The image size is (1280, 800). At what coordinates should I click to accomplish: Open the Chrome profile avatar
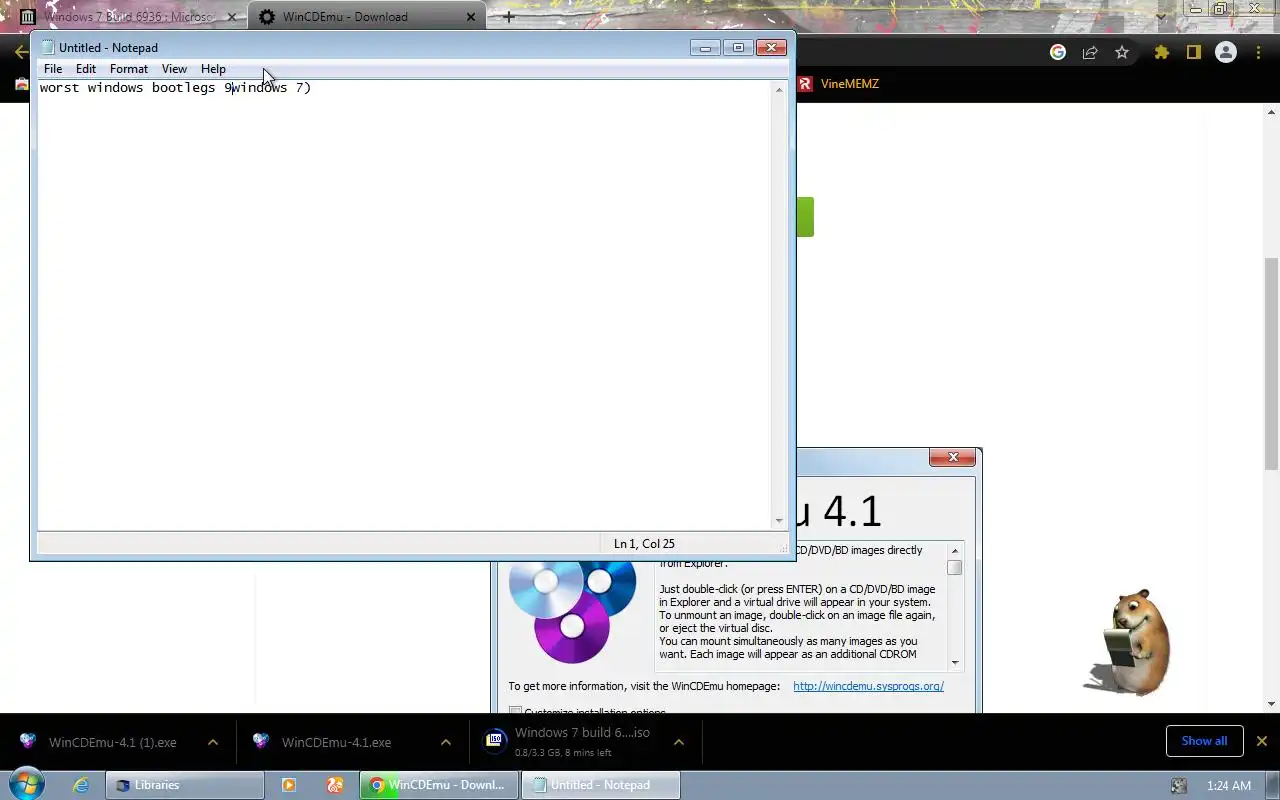tap(1225, 52)
